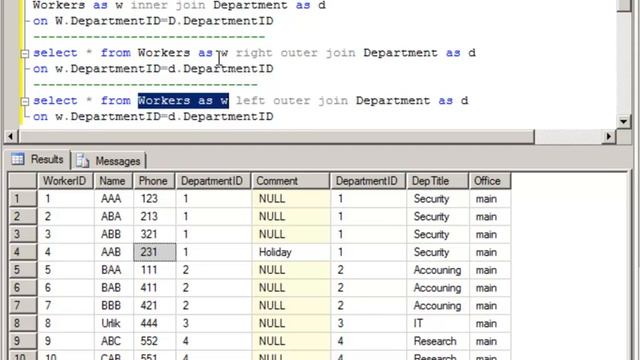Click the Name cell BAA

pyautogui.click(x=114, y=270)
